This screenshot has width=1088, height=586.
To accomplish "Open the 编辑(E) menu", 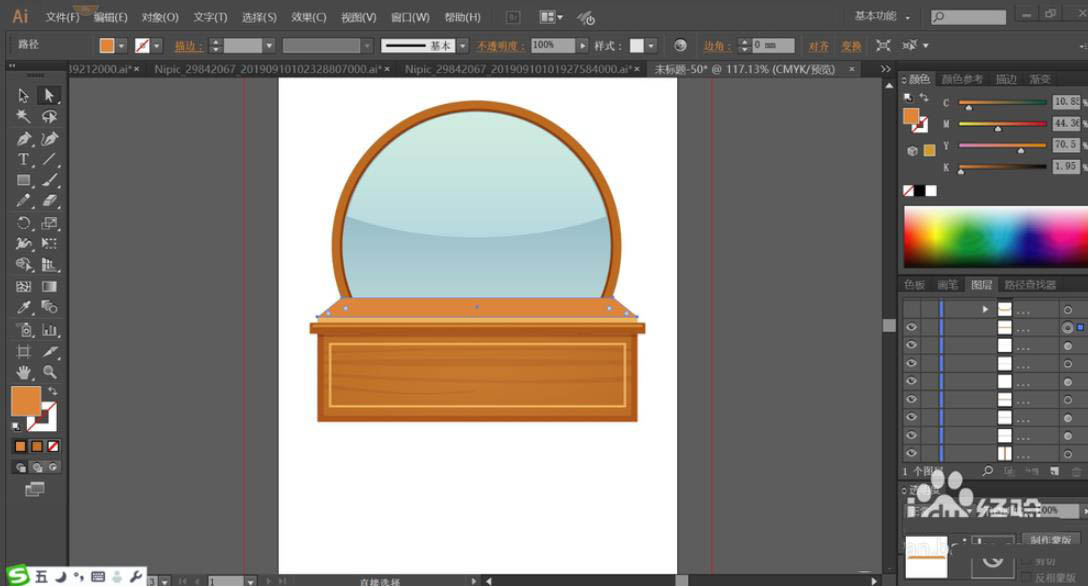I will (110, 17).
